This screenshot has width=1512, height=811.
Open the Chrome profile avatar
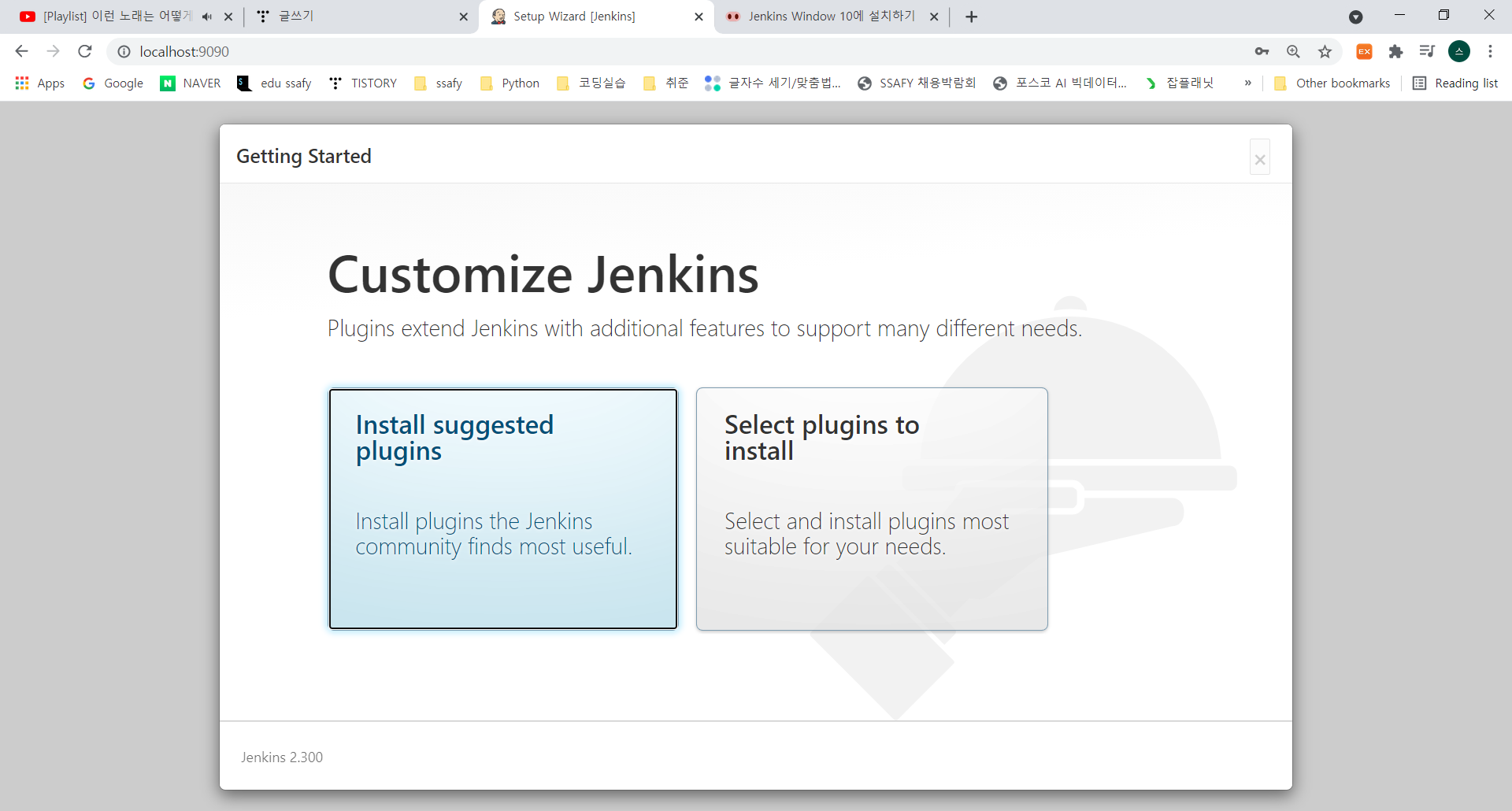1459,51
